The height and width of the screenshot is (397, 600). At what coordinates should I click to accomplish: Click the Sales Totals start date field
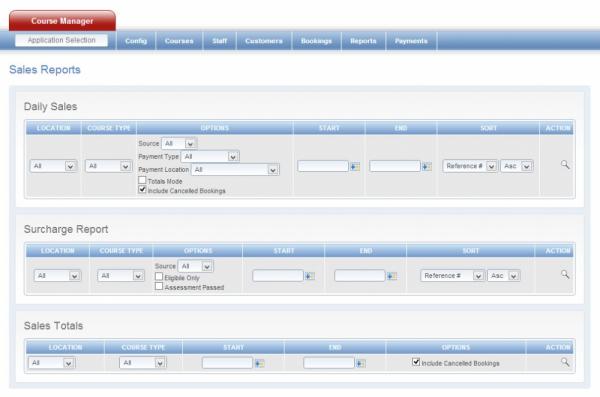pyautogui.click(x=227, y=363)
